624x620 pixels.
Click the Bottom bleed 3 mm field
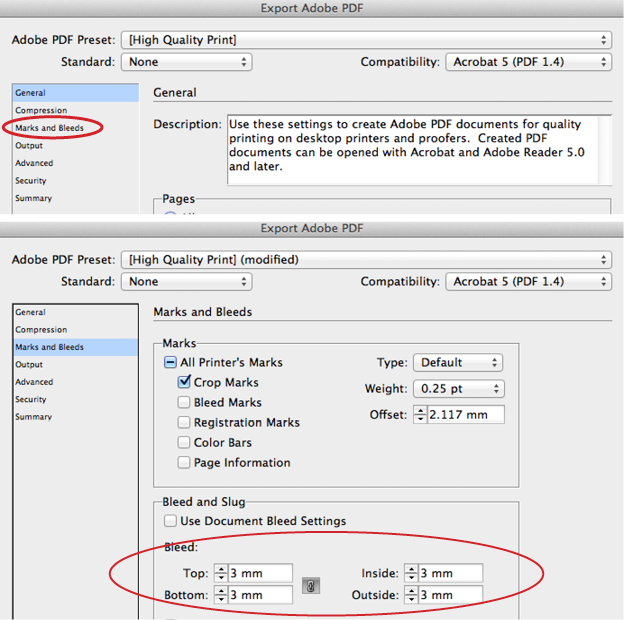(261, 595)
